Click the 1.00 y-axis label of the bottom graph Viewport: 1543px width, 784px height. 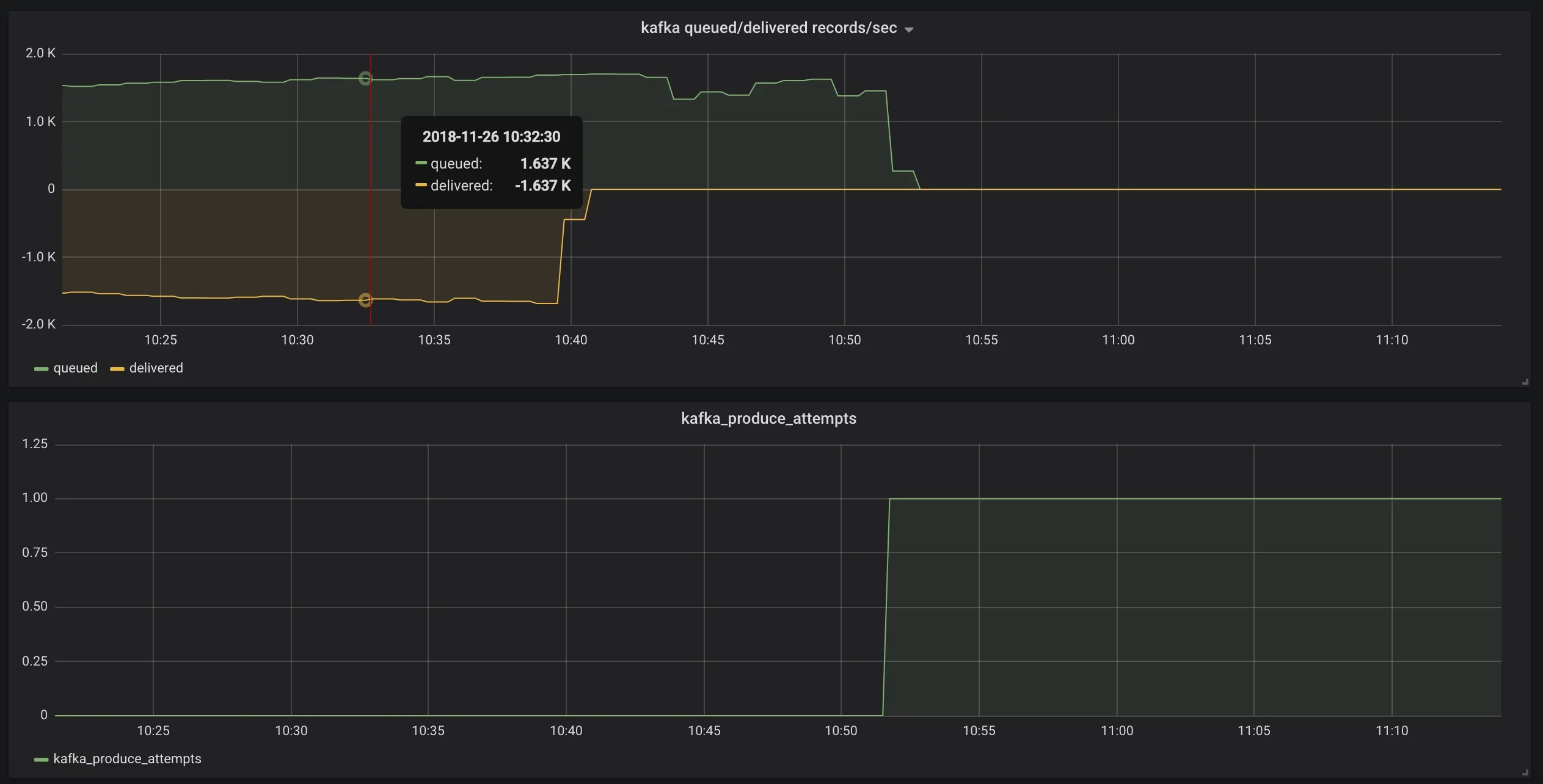(35, 498)
